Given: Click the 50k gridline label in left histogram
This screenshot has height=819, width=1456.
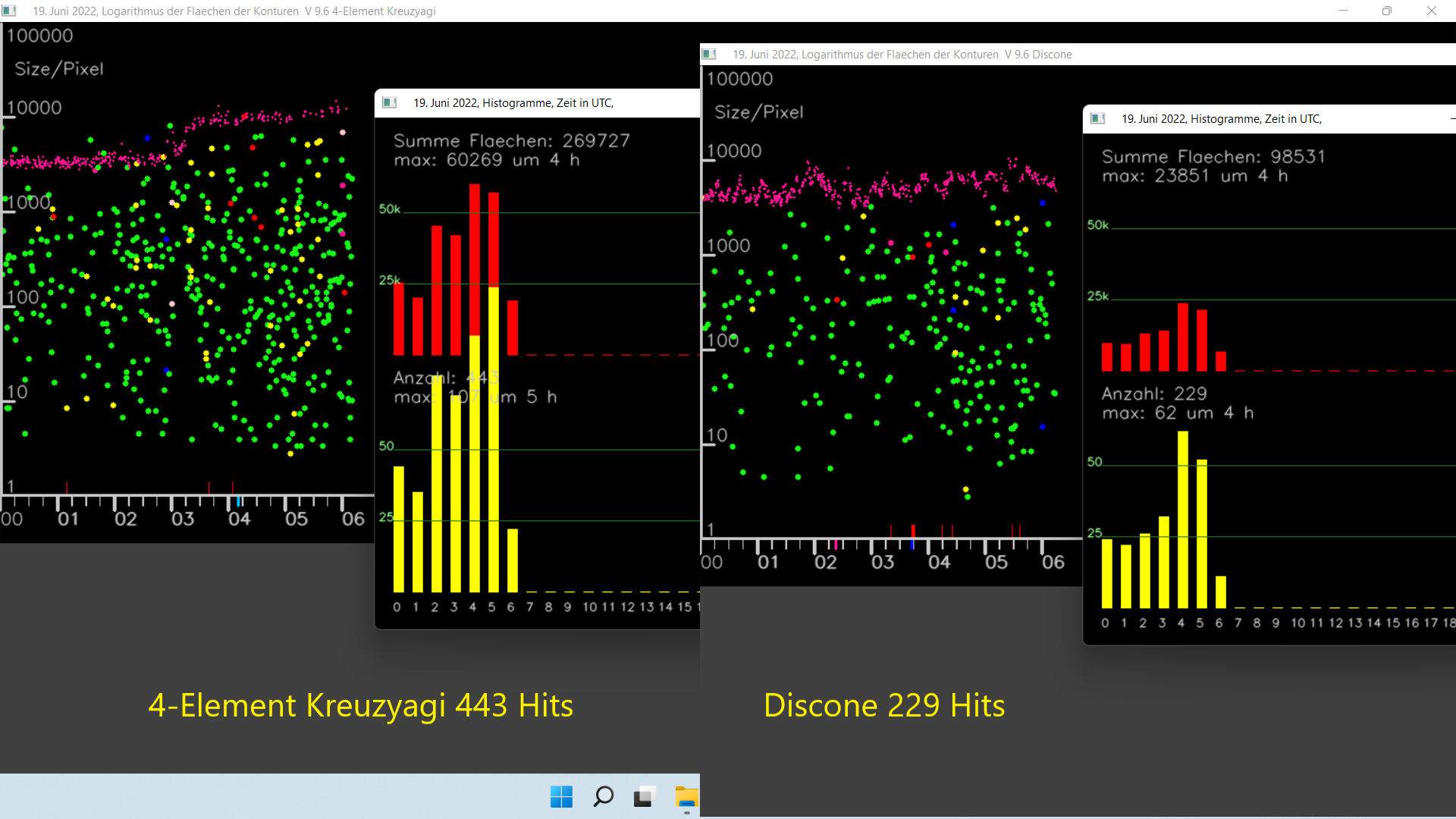Looking at the screenshot, I should 390,209.
